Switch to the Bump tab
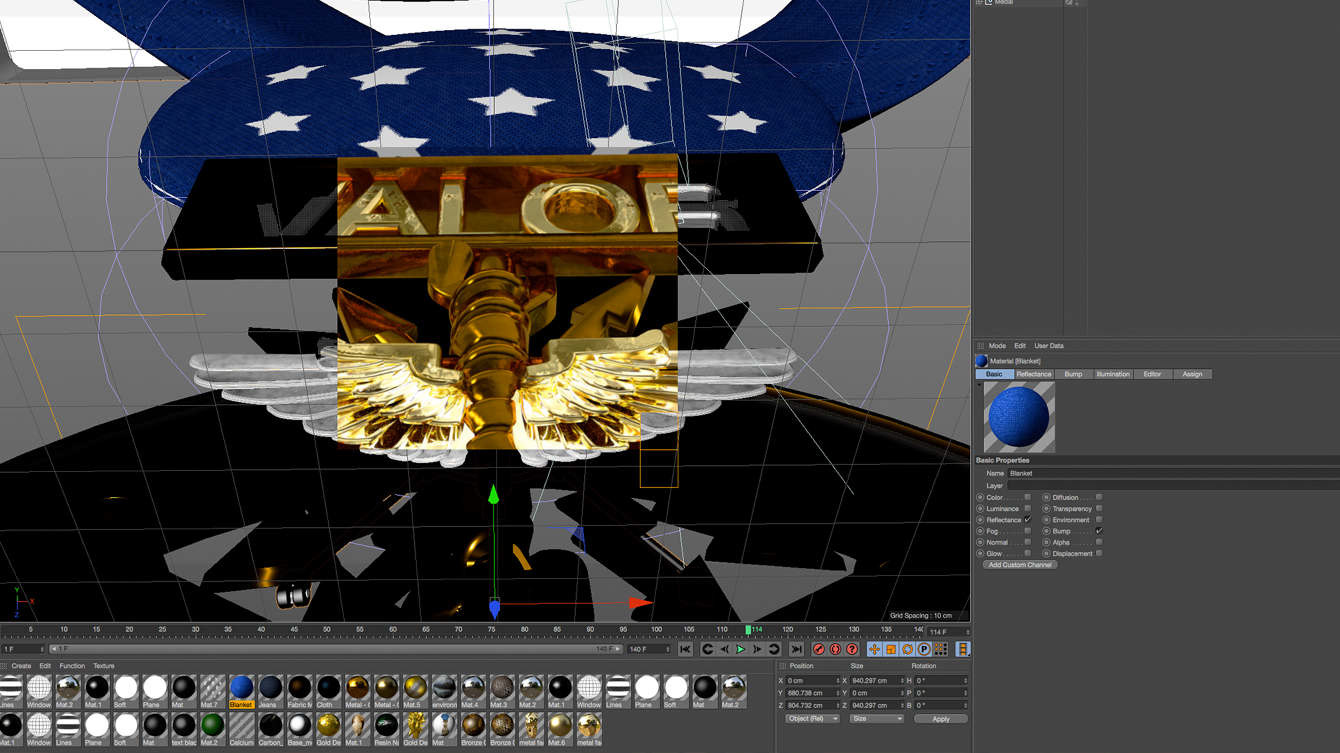Screen dimensions: 1340x753 click(1073, 374)
